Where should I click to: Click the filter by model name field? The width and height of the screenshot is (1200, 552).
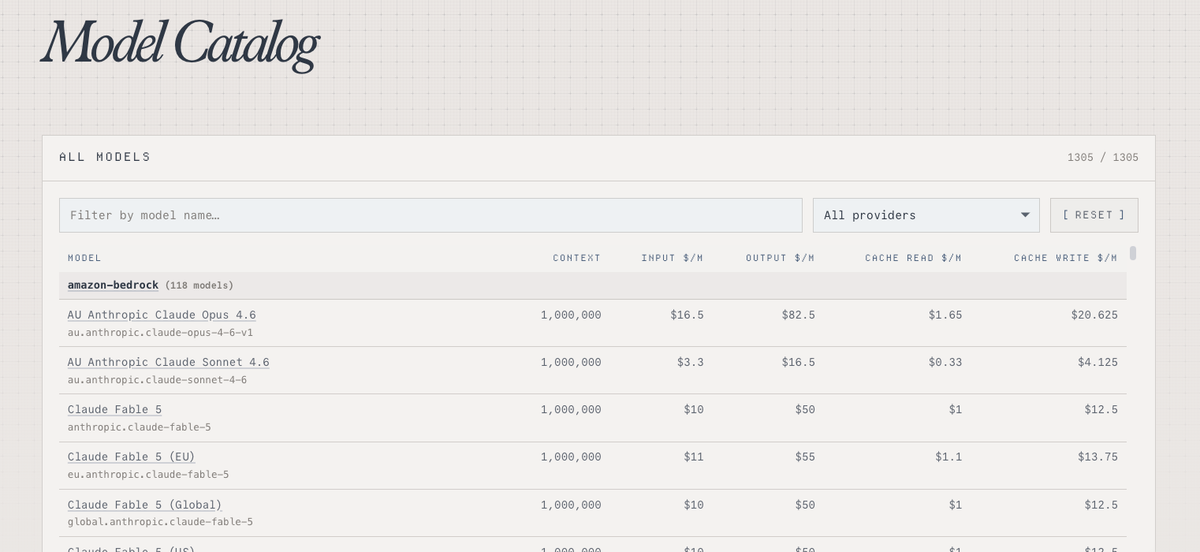coord(431,215)
